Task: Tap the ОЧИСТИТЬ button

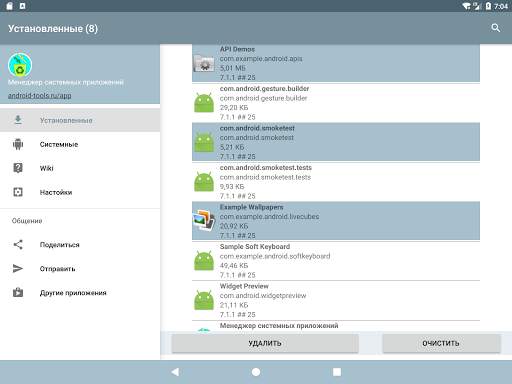Action: click(441, 343)
